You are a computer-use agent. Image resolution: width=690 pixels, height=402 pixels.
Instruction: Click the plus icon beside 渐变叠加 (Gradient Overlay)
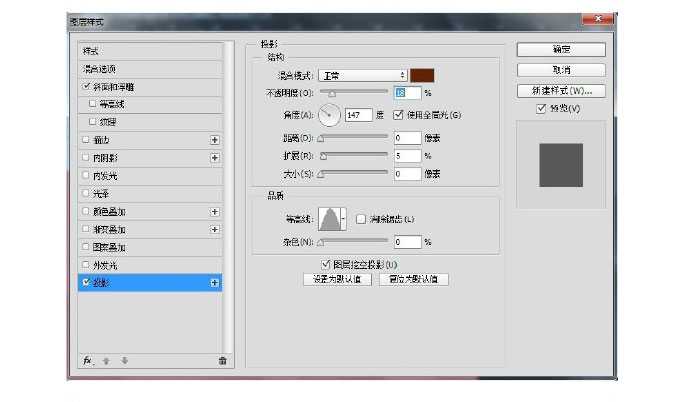coord(214,230)
